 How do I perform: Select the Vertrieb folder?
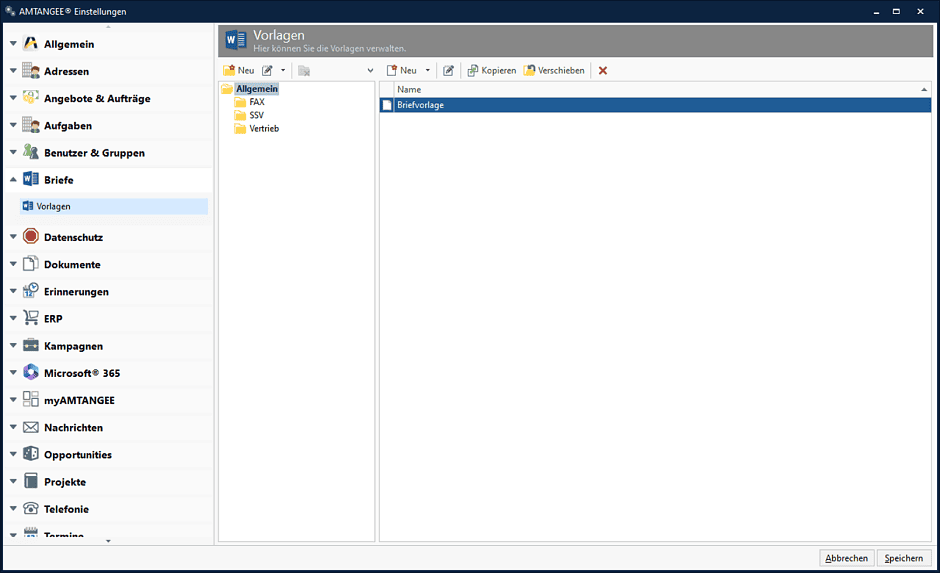coord(264,128)
